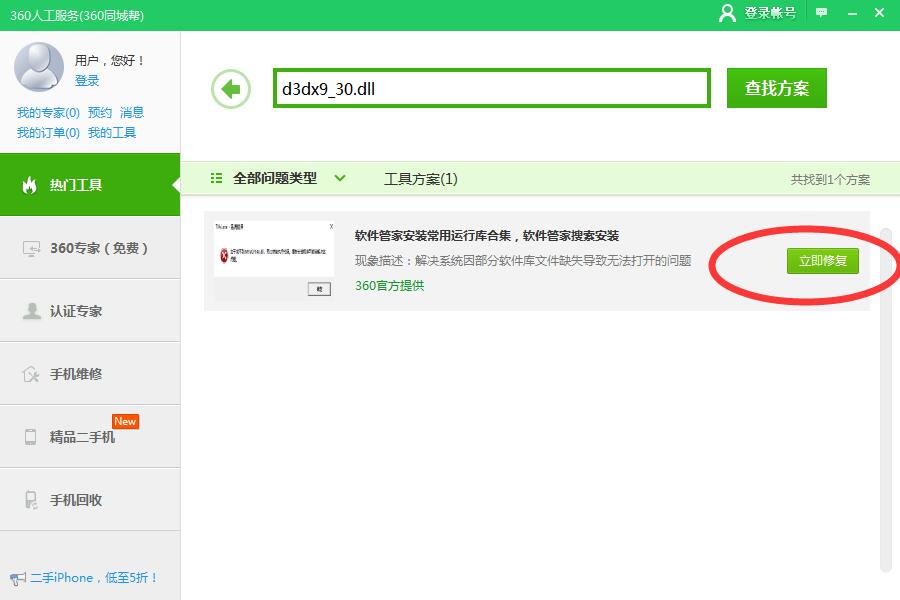Click the 登录 link under the greeting

pos(87,80)
